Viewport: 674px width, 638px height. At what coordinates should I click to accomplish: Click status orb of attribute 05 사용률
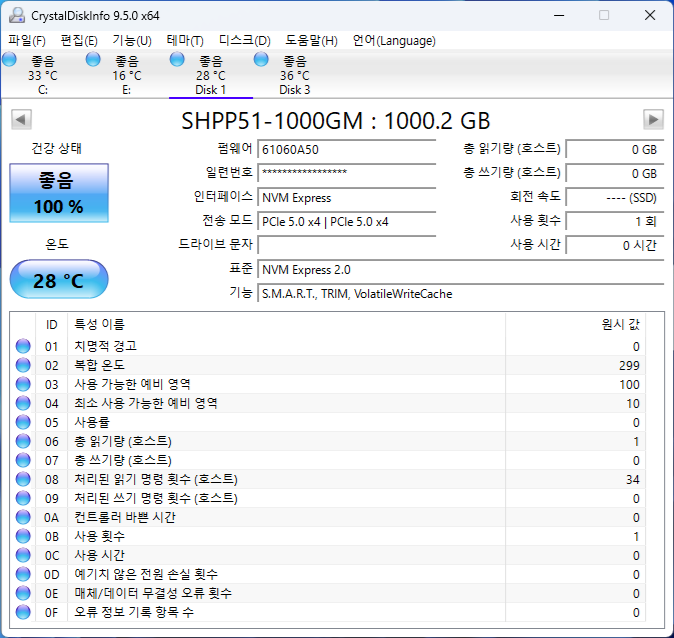click(23, 422)
